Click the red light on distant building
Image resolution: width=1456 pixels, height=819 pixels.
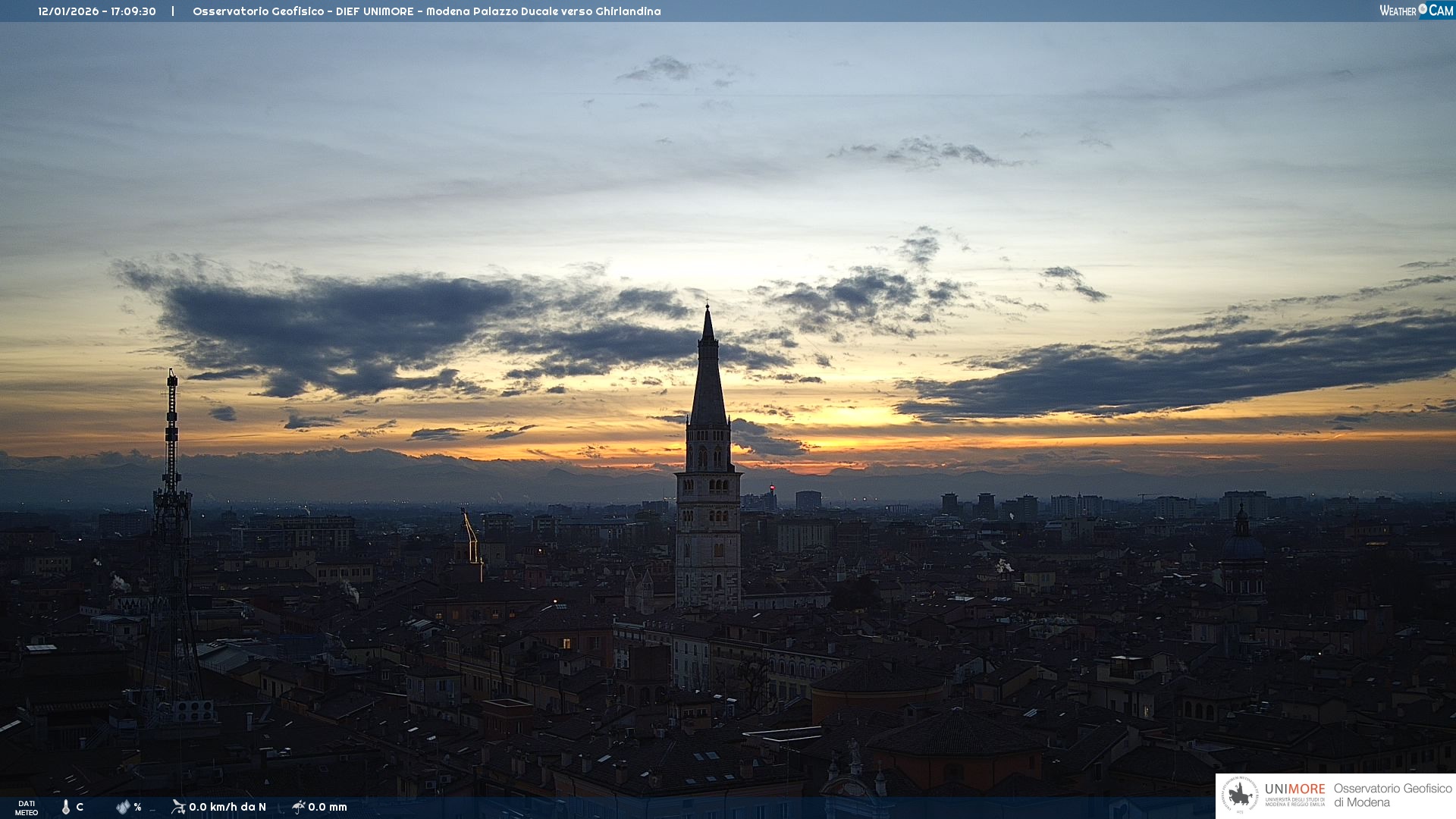(x=772, y=488)
